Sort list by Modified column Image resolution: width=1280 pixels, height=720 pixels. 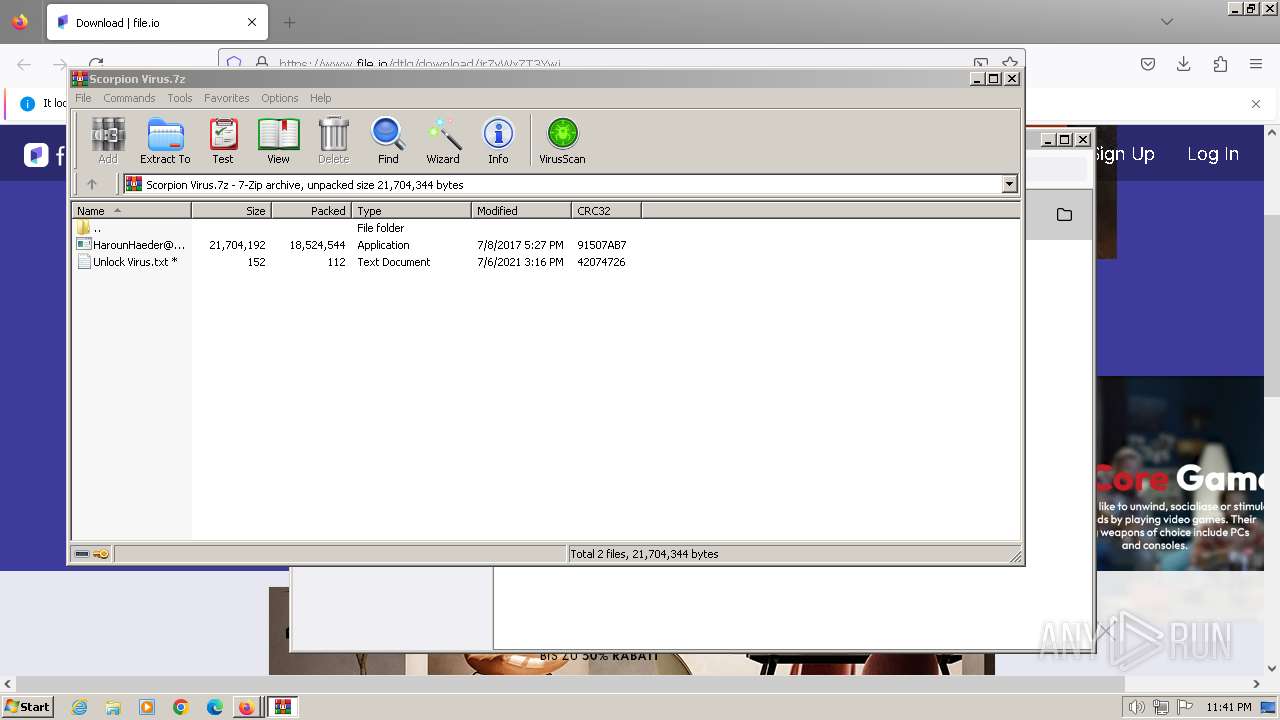click(521, 211)
